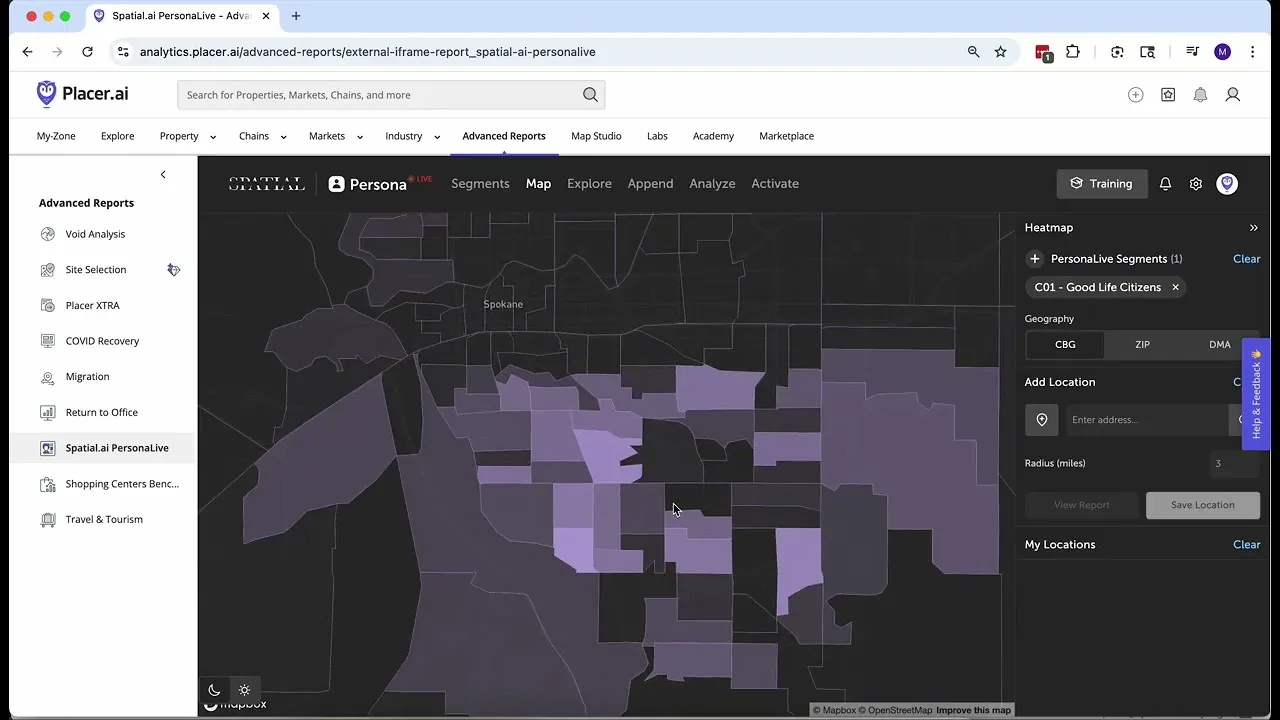Click the premium tag icon beside Site Selection
The width and height of the screenshot is (1280, 720).
174,270
